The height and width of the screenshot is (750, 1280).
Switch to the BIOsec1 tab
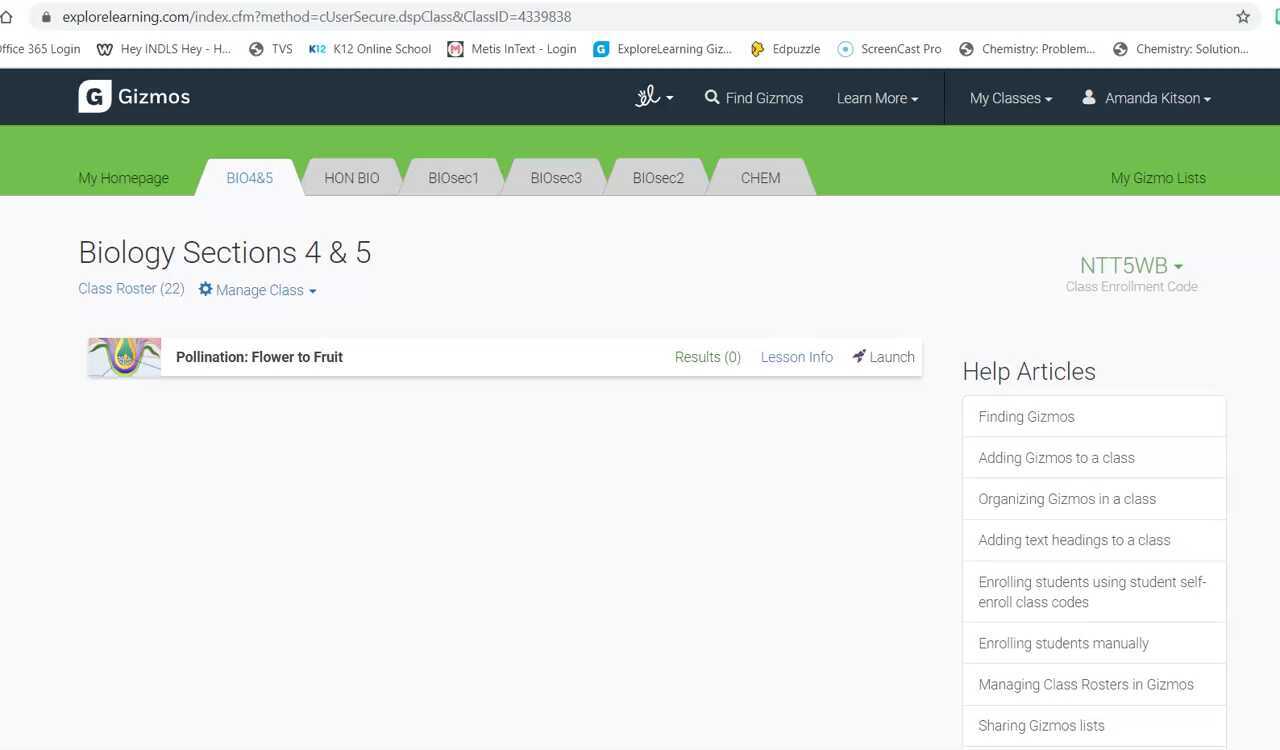pos(454,178)
